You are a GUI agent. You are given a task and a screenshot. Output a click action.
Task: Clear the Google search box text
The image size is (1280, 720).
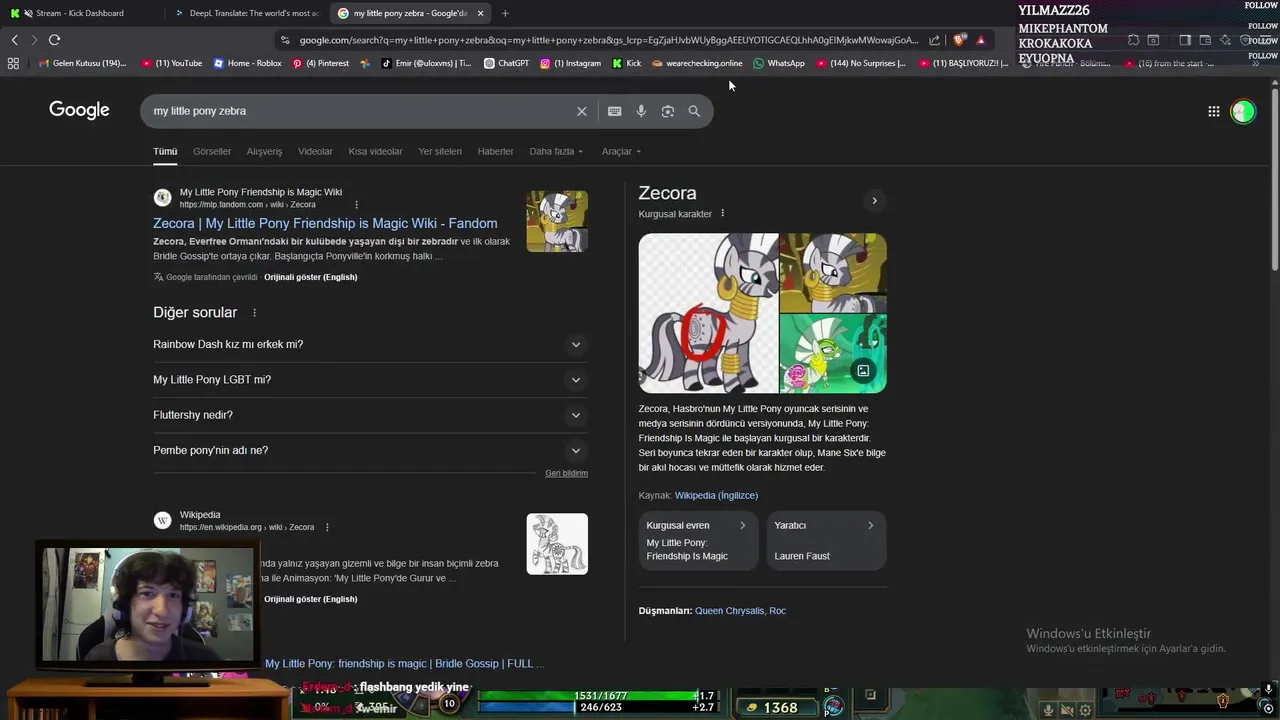point(581,111)
